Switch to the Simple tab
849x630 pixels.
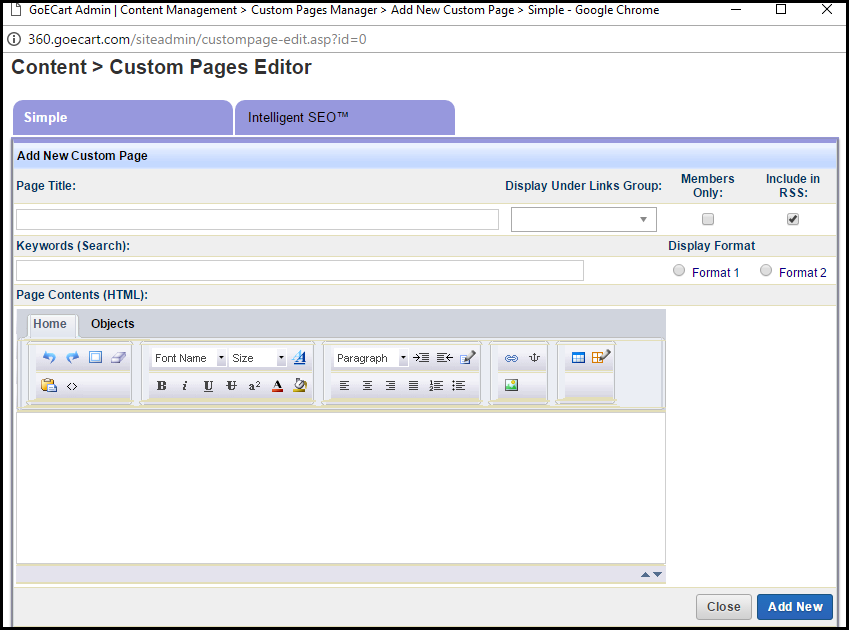click(x=123, y=117)
